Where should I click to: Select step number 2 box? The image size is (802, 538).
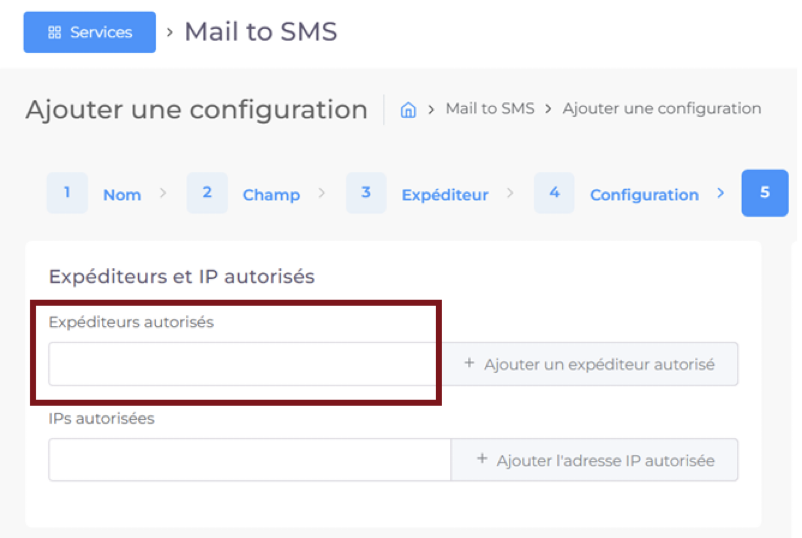[x=207, y=193]
